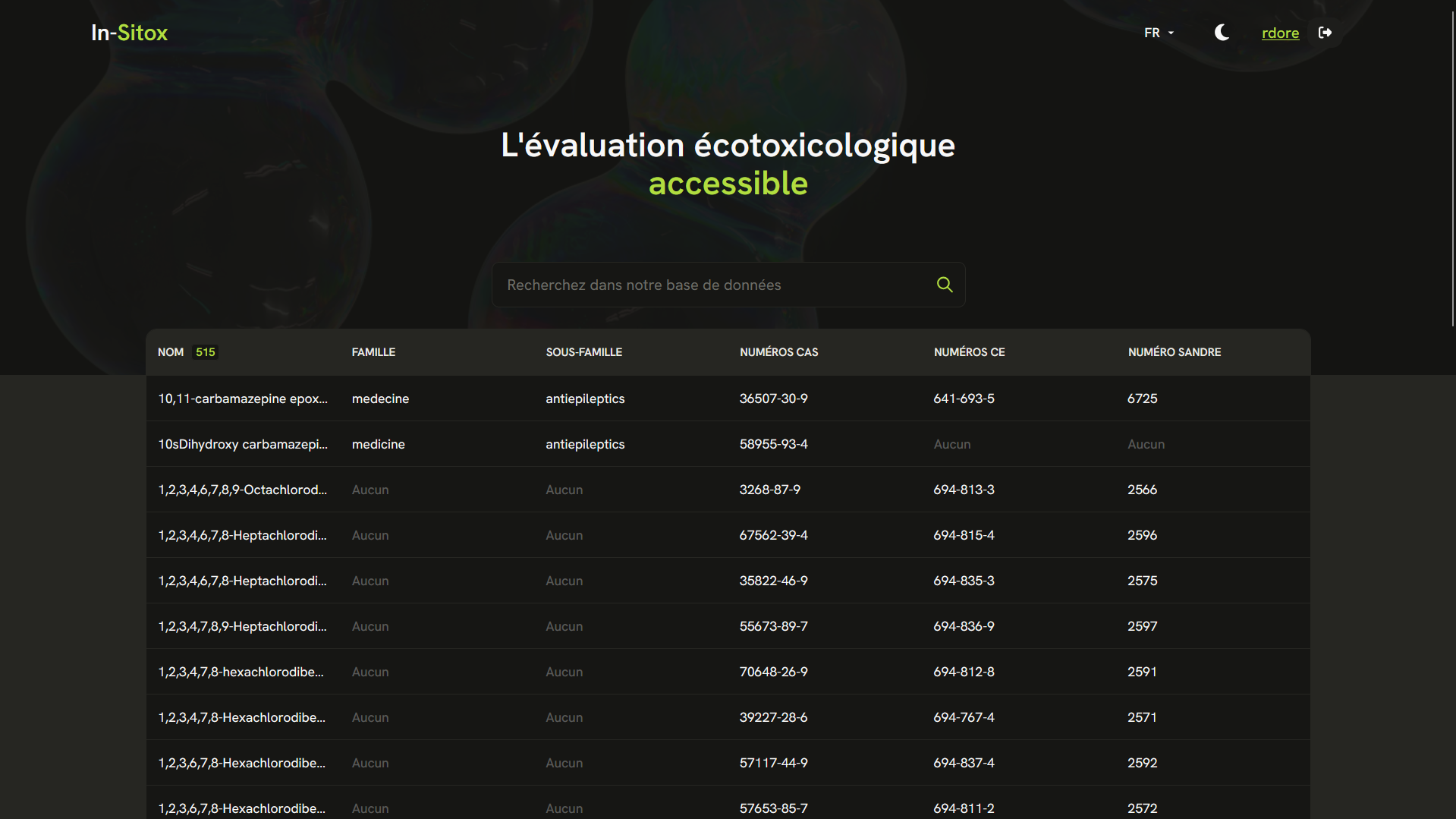Click CAS number 36507-30-9
The width and height of the screenshot is (1456, 819).
click(773, 398)
